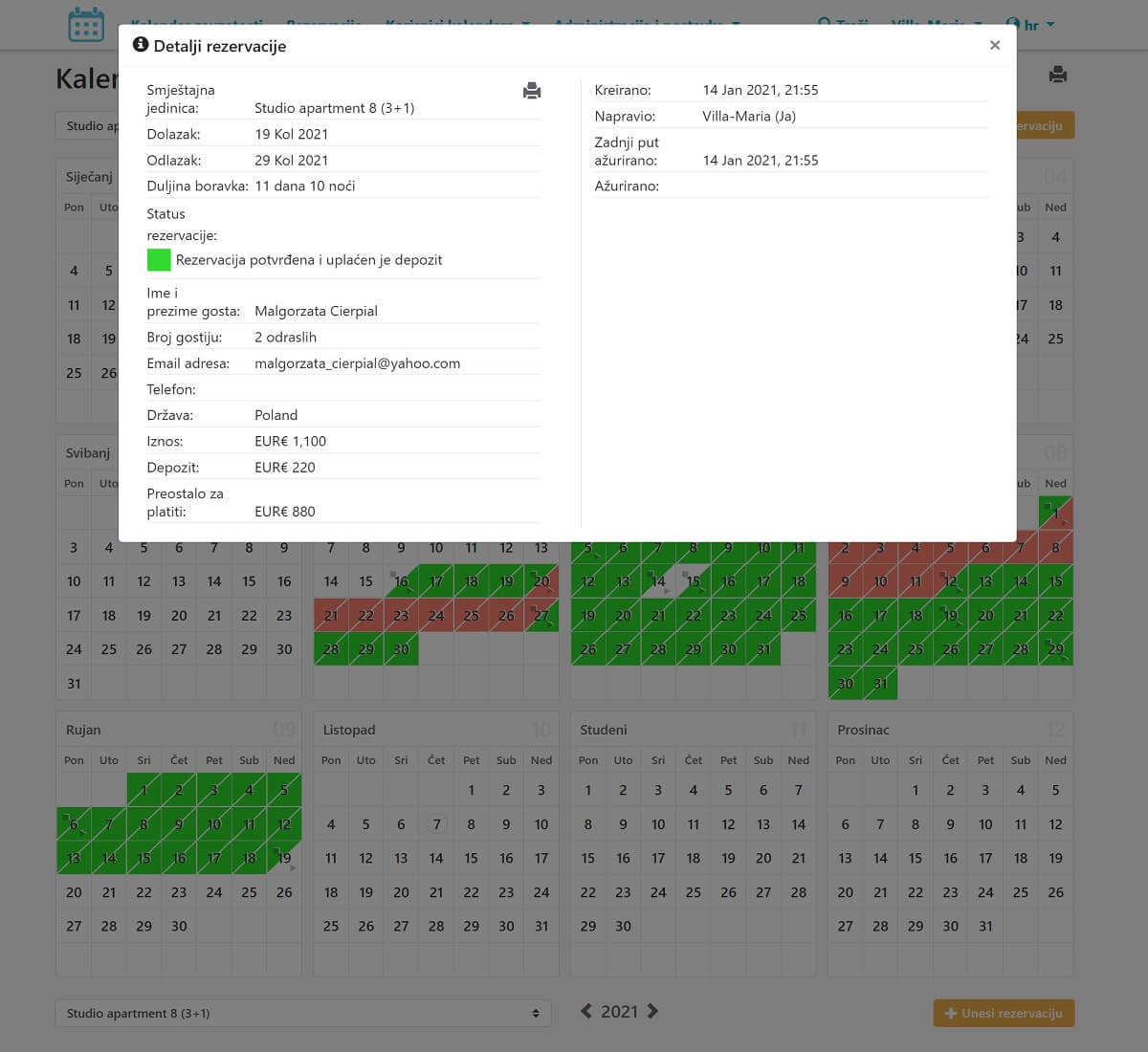Select day 31 in the Prosinac calendar
Image resolution: width=1148 pixels, height=1052 pixels.
[985, 926]
